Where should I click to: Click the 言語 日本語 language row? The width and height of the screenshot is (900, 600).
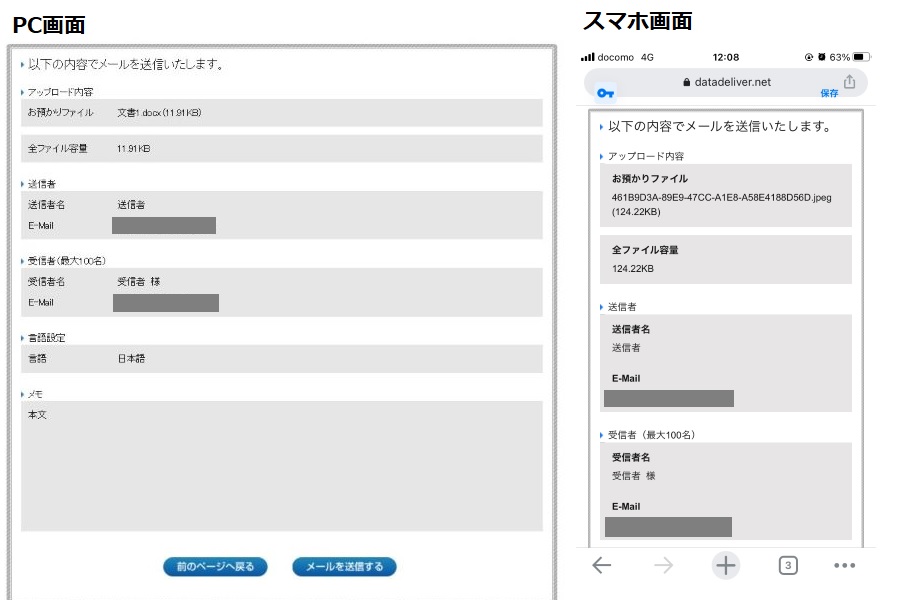coord(282,359)
